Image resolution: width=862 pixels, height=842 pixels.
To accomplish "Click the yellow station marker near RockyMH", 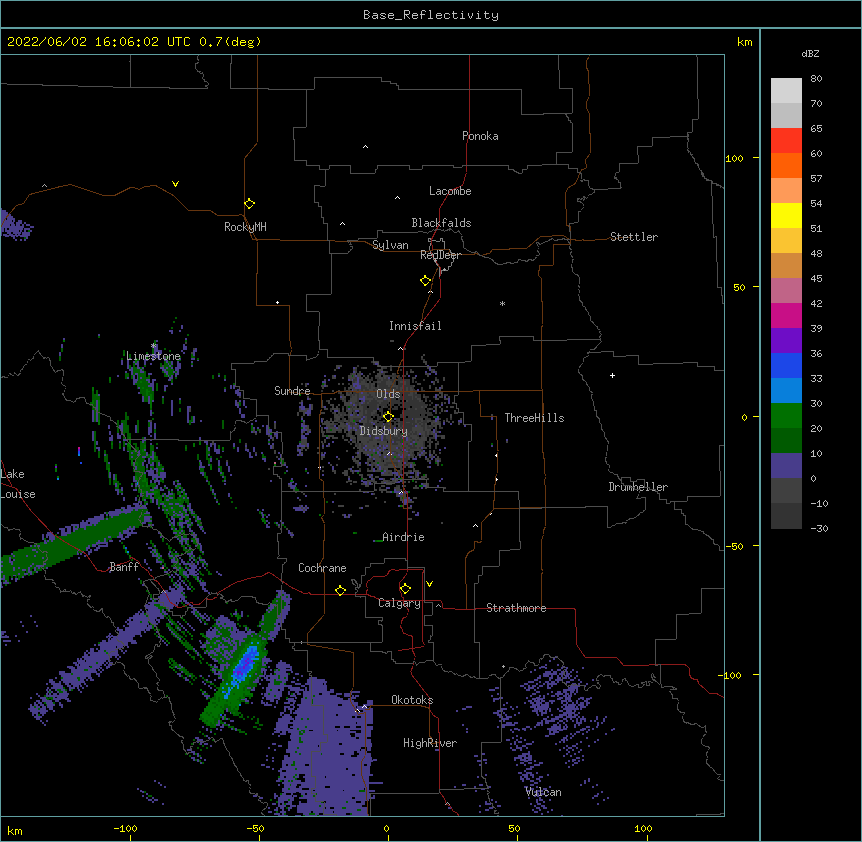I will click(x=249, y=203).
